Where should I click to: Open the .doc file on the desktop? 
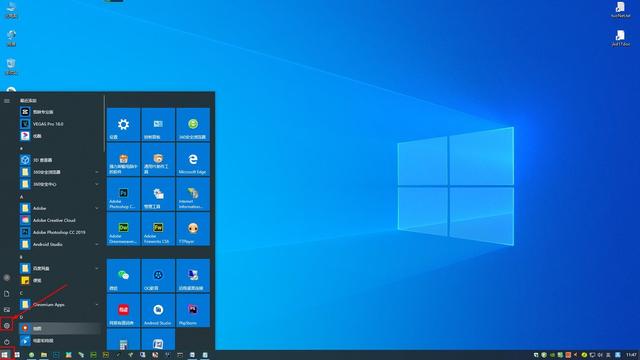point(620,38)
